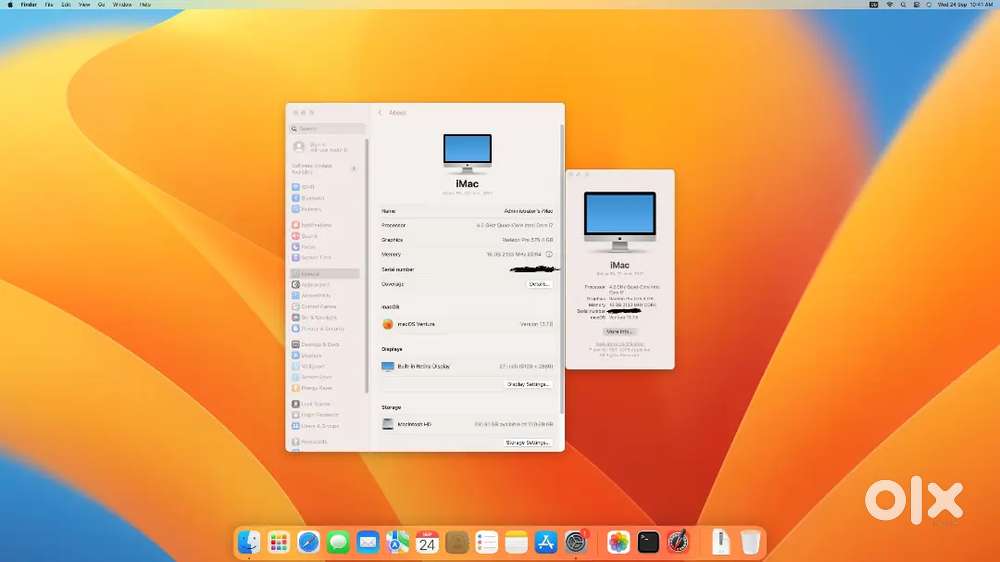Click the Siri icon in the menu bar
Screen dimensions: 1000x562
929,4
